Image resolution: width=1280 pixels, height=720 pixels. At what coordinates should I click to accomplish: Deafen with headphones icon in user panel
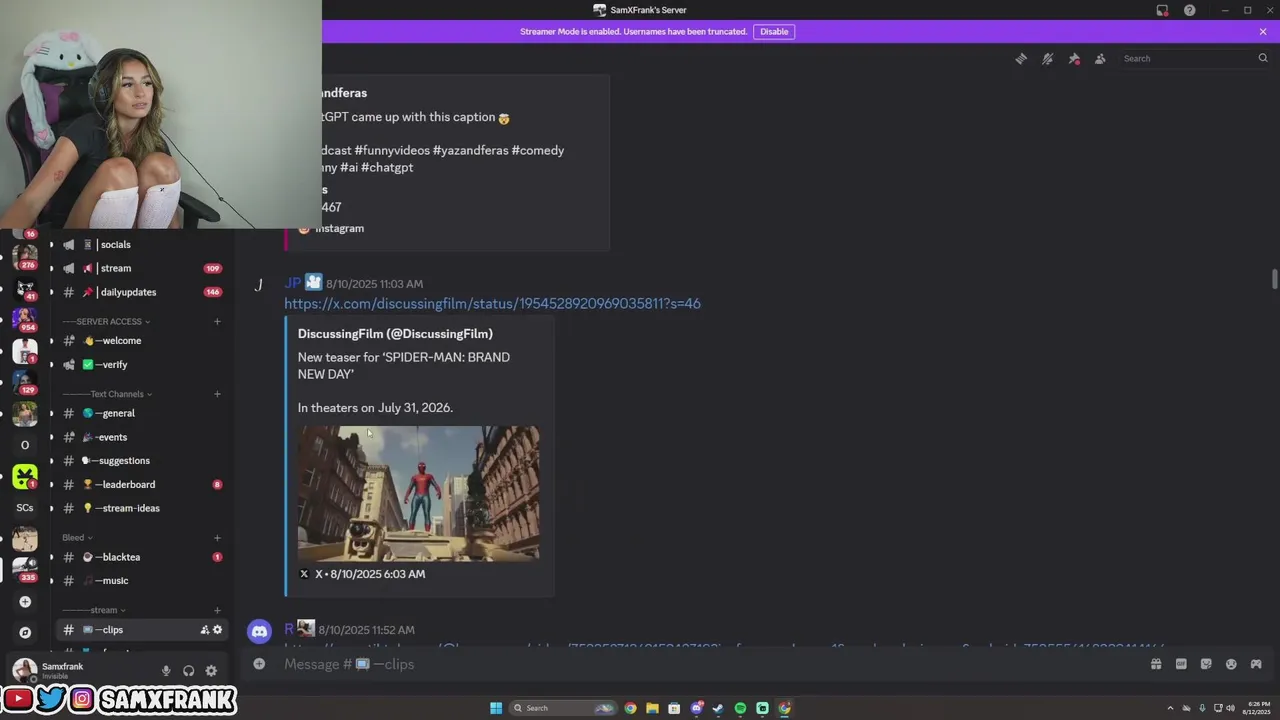pos(188,671)
